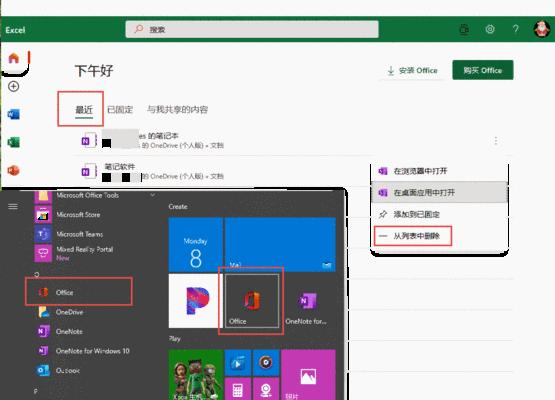The image size is (555, 400).
Task: Open the more options dots for first notebook
Action: coord(496,141)
